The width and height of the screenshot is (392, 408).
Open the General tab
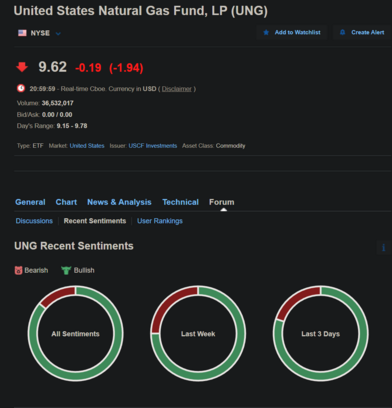click(30, 202)
